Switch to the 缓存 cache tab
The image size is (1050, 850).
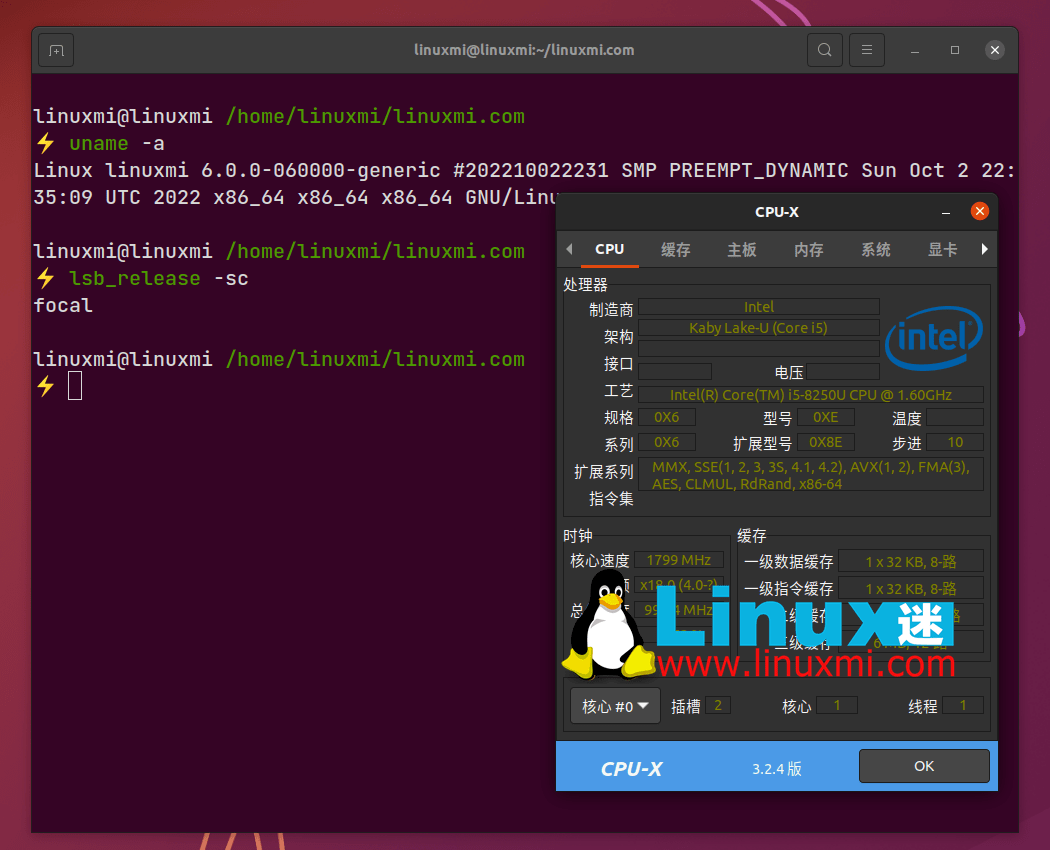(x=675, y=249)
